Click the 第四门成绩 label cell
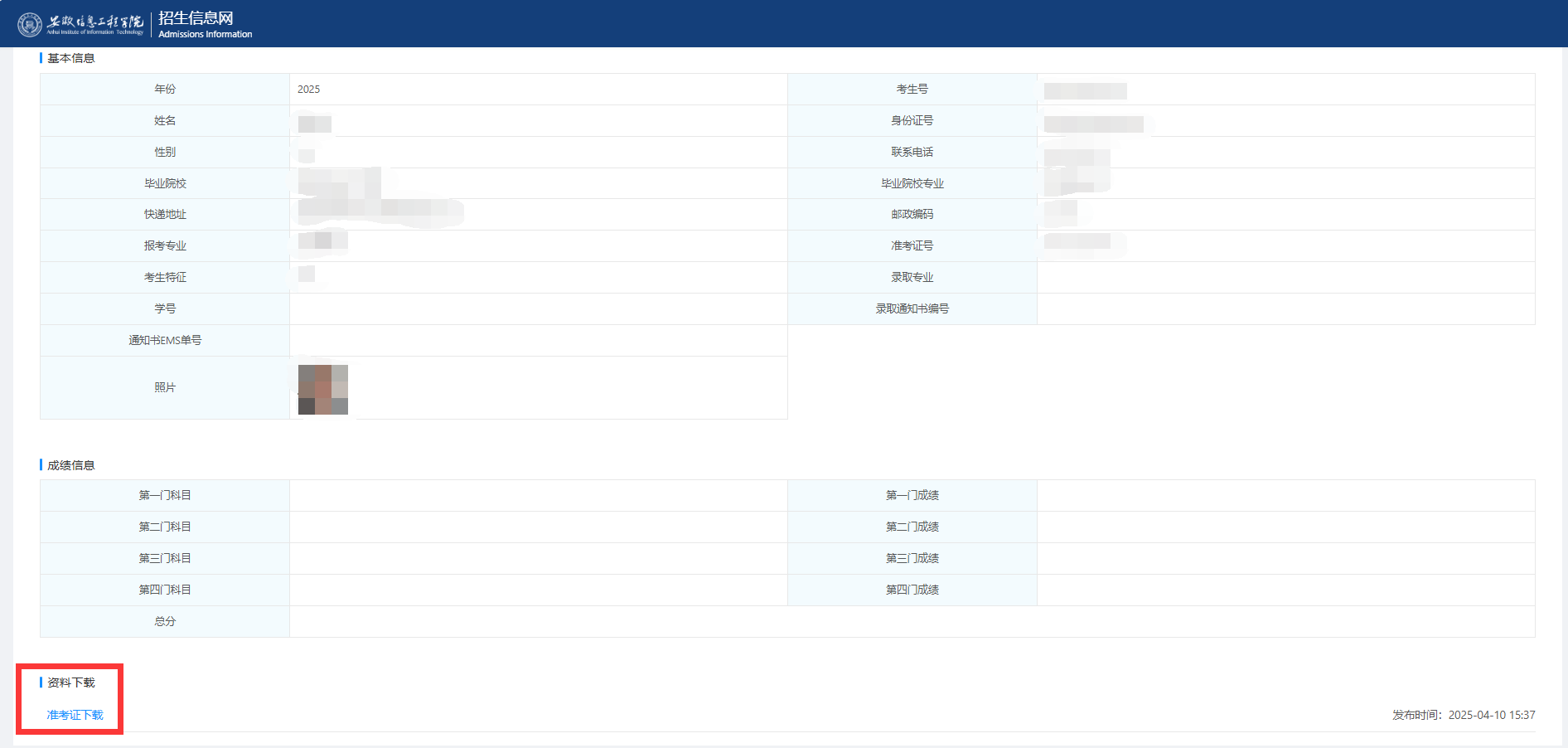Screen dimensions: 1568x748 click(x=912, y=590)
